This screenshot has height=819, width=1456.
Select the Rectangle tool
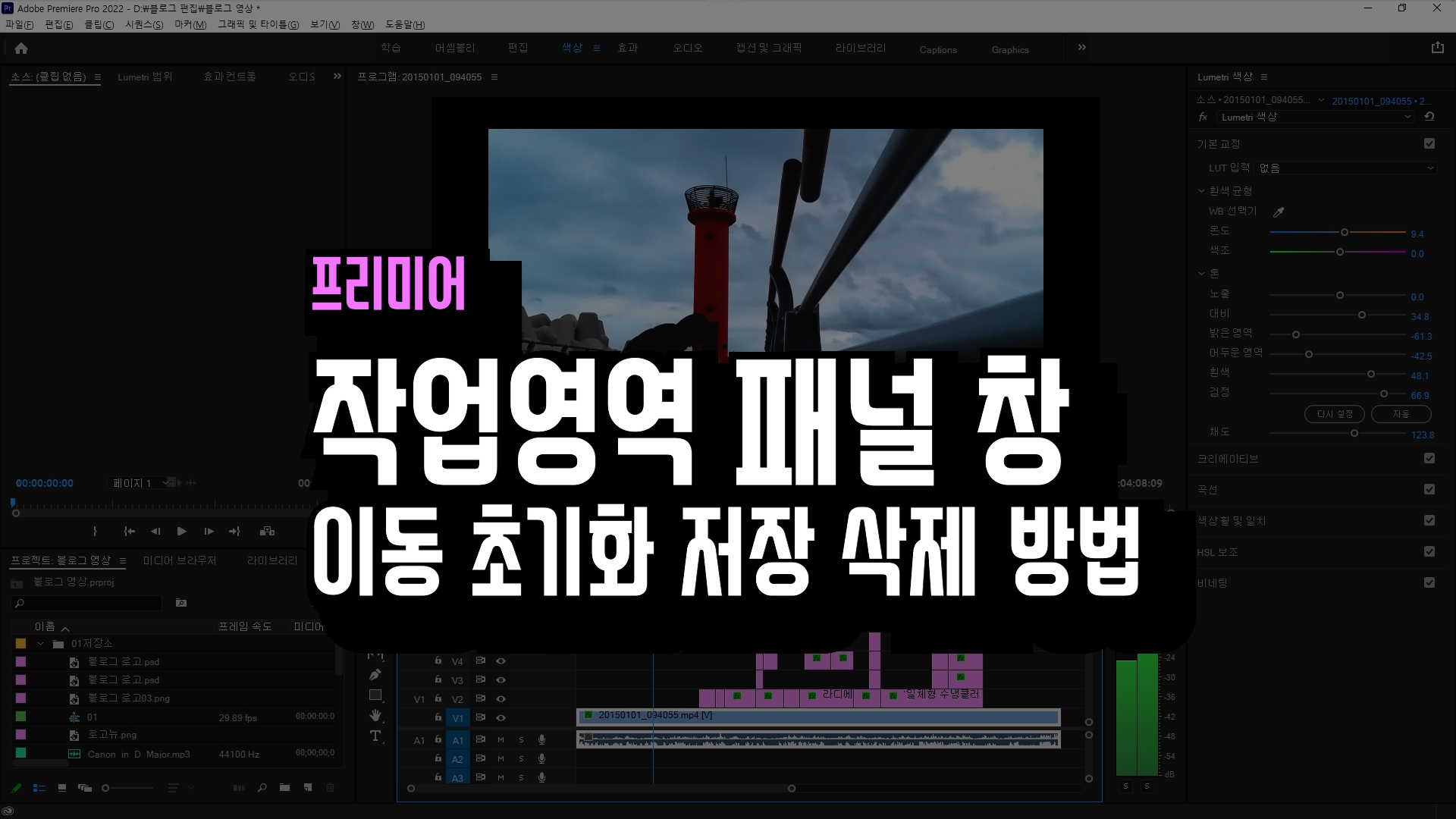(375, 695)
